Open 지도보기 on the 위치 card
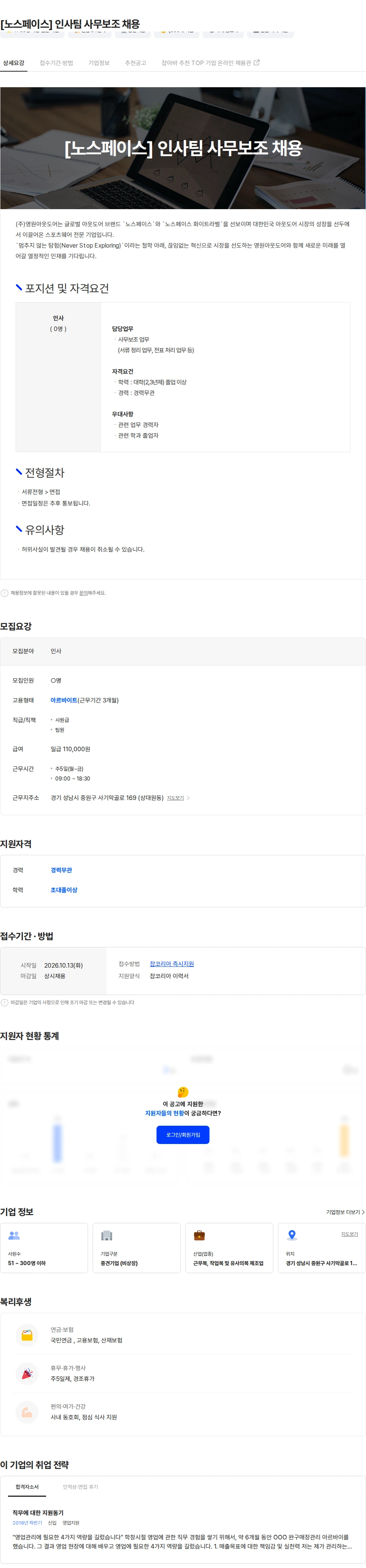The height and width of the screenshot is (1568, 366). [x=350, y=1234]
